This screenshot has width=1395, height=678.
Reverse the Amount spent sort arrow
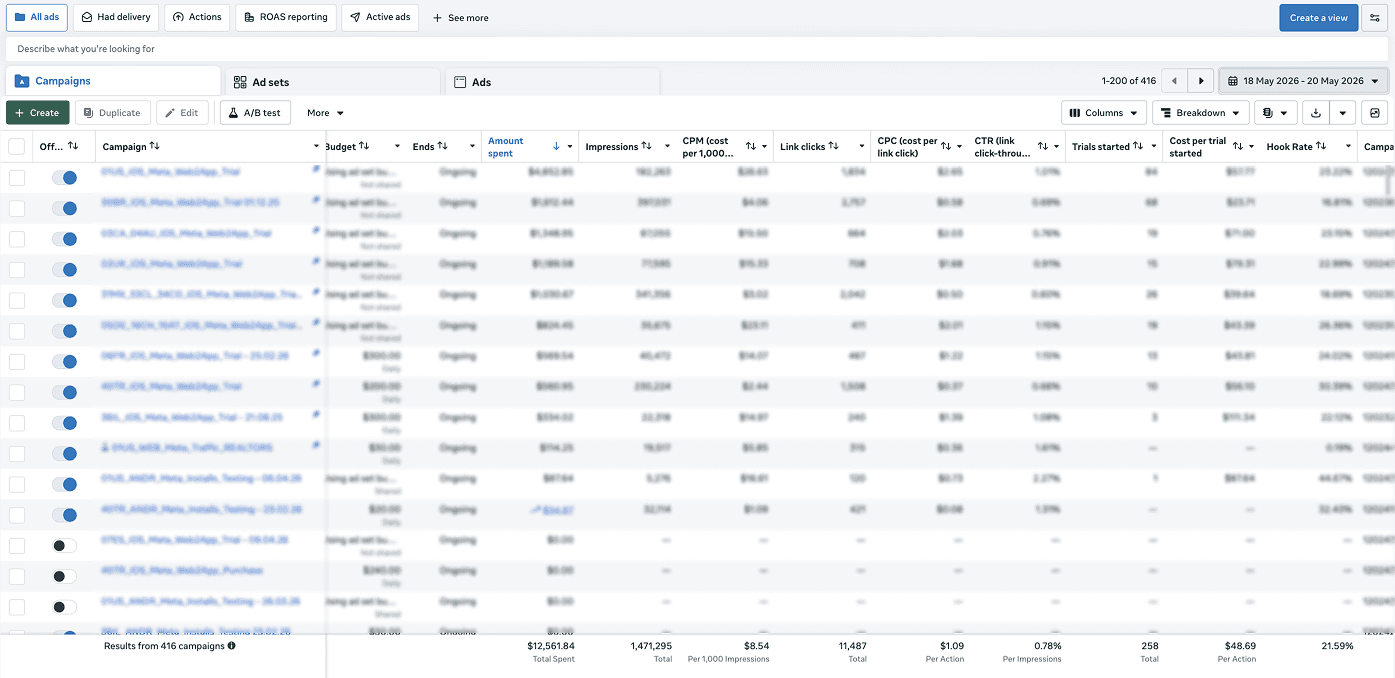pos(556,147)
